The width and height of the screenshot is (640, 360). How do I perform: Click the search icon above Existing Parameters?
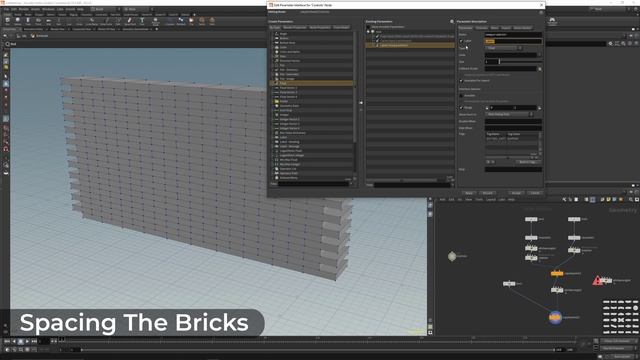[x=452, y=21]
